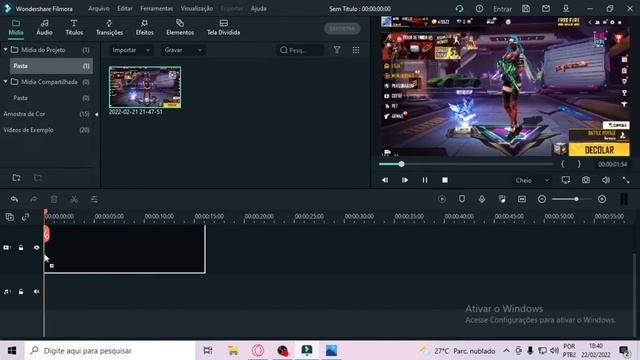
Task: Stop the preview playback
Action: 445,180
